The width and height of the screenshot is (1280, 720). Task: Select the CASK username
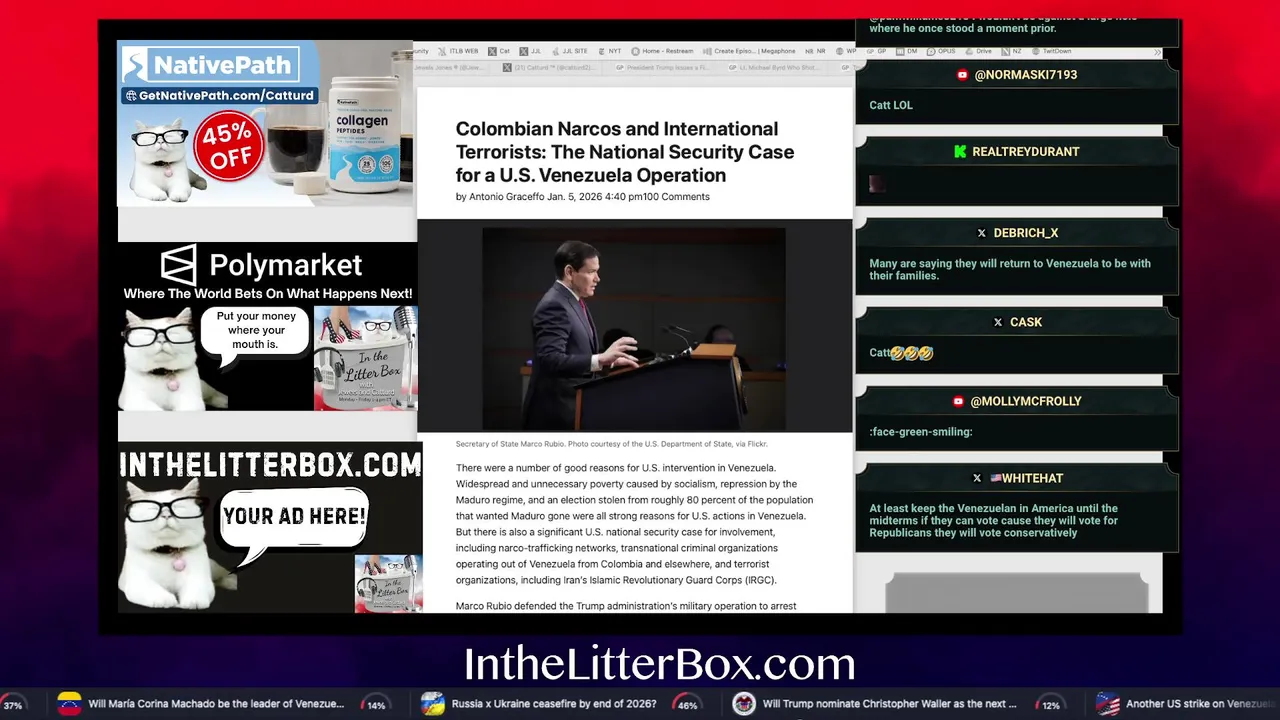[x=1026, y=322]
